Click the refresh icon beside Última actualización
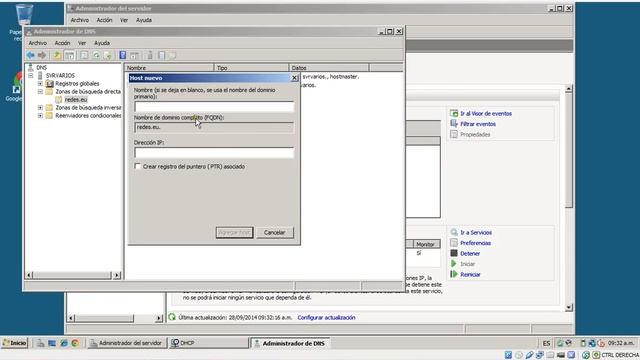The height and width of the screenshot is (360, 640). click(172, 317)
